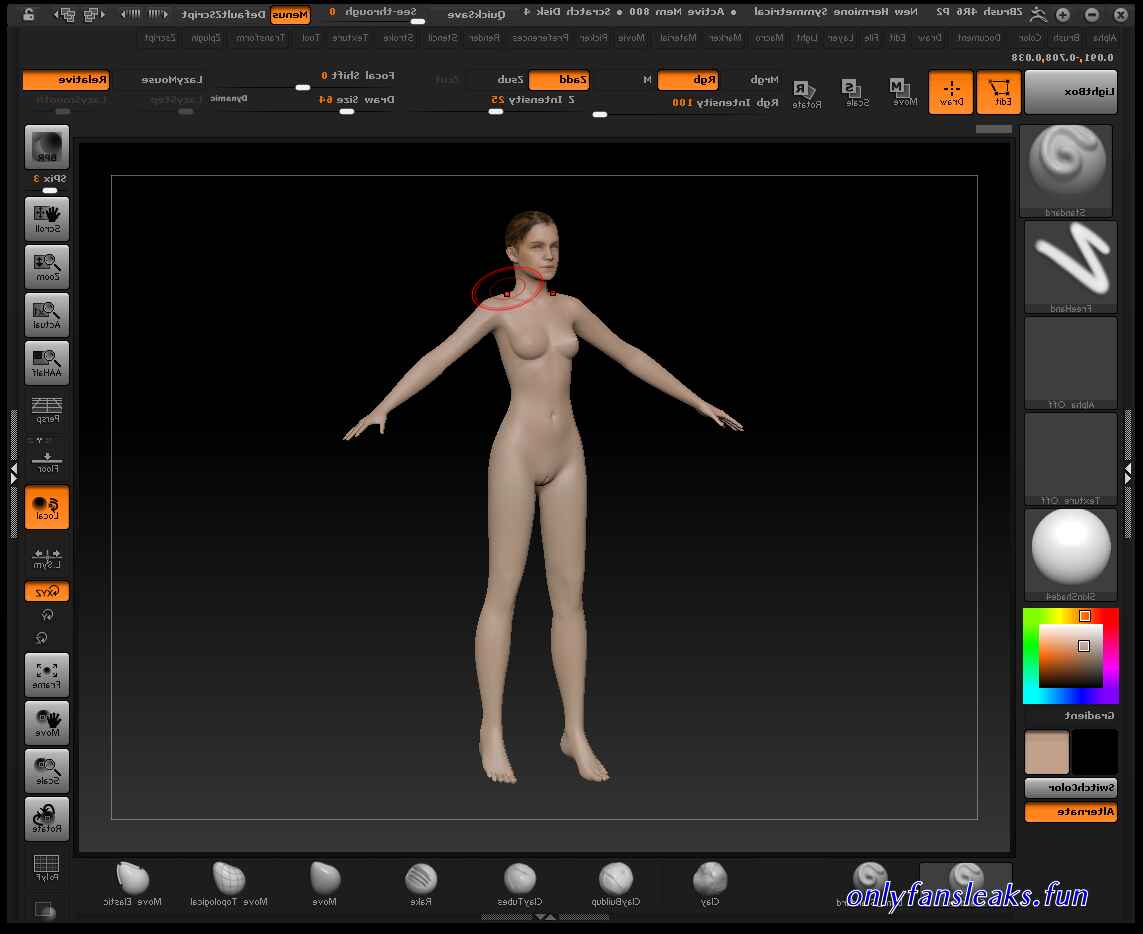The height and width of the screenshot is (934, 1143).
Task: Click the SwitchColor button
Action: tap(1071, 787)
